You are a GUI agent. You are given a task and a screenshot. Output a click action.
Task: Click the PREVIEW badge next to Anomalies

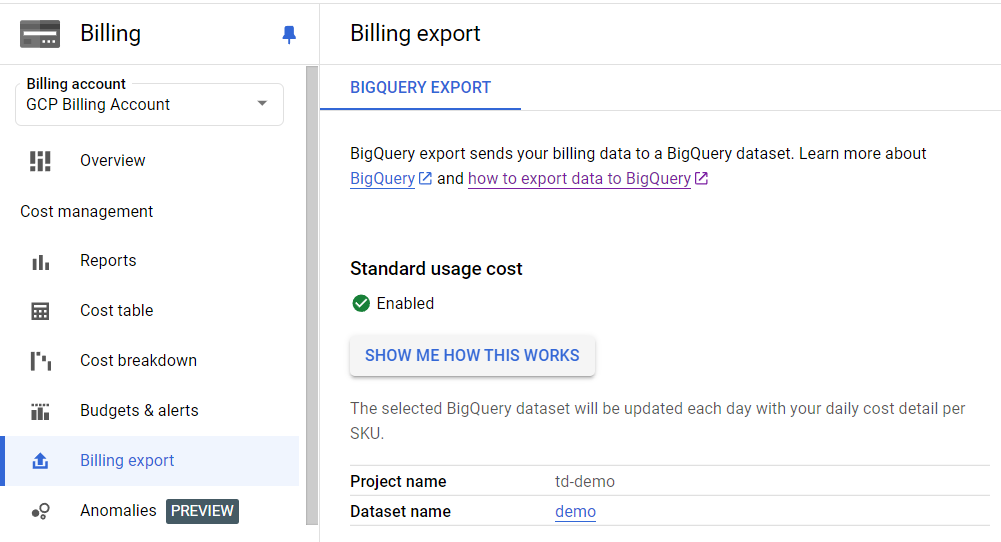[202, 511]
